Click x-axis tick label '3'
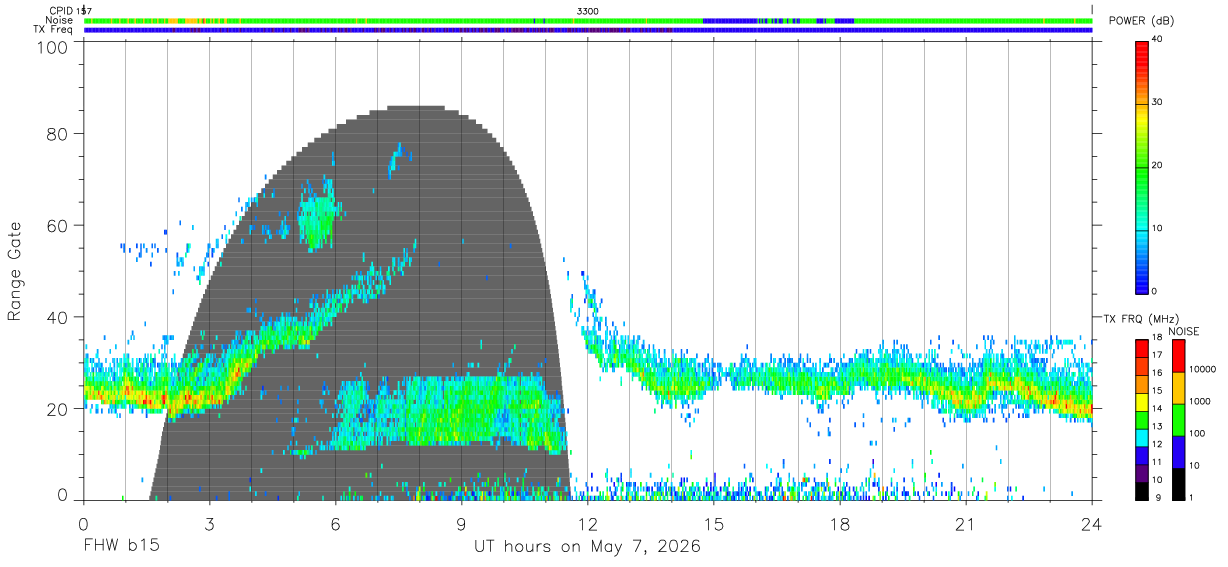 (209, 524)
